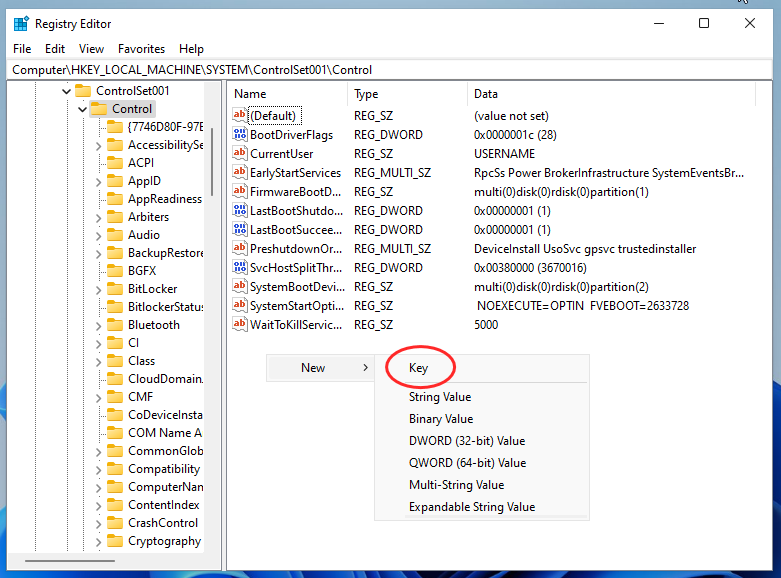
Task: Choose Binary Value in New submenu
Action: [482, 419]
